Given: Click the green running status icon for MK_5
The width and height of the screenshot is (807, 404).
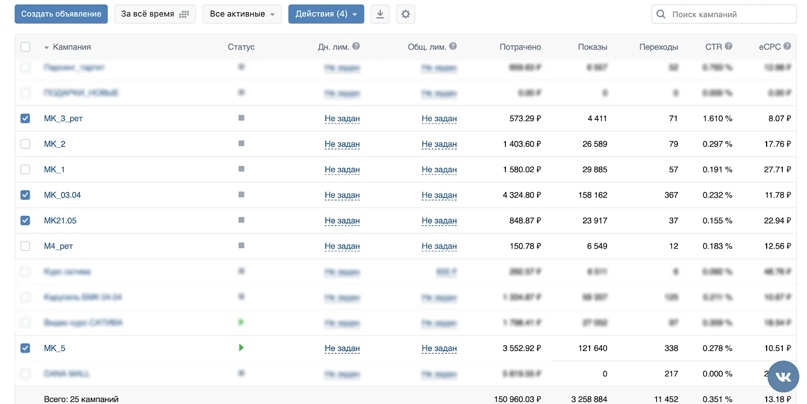Looking at the screenshot, I should [x=241, y=348].
